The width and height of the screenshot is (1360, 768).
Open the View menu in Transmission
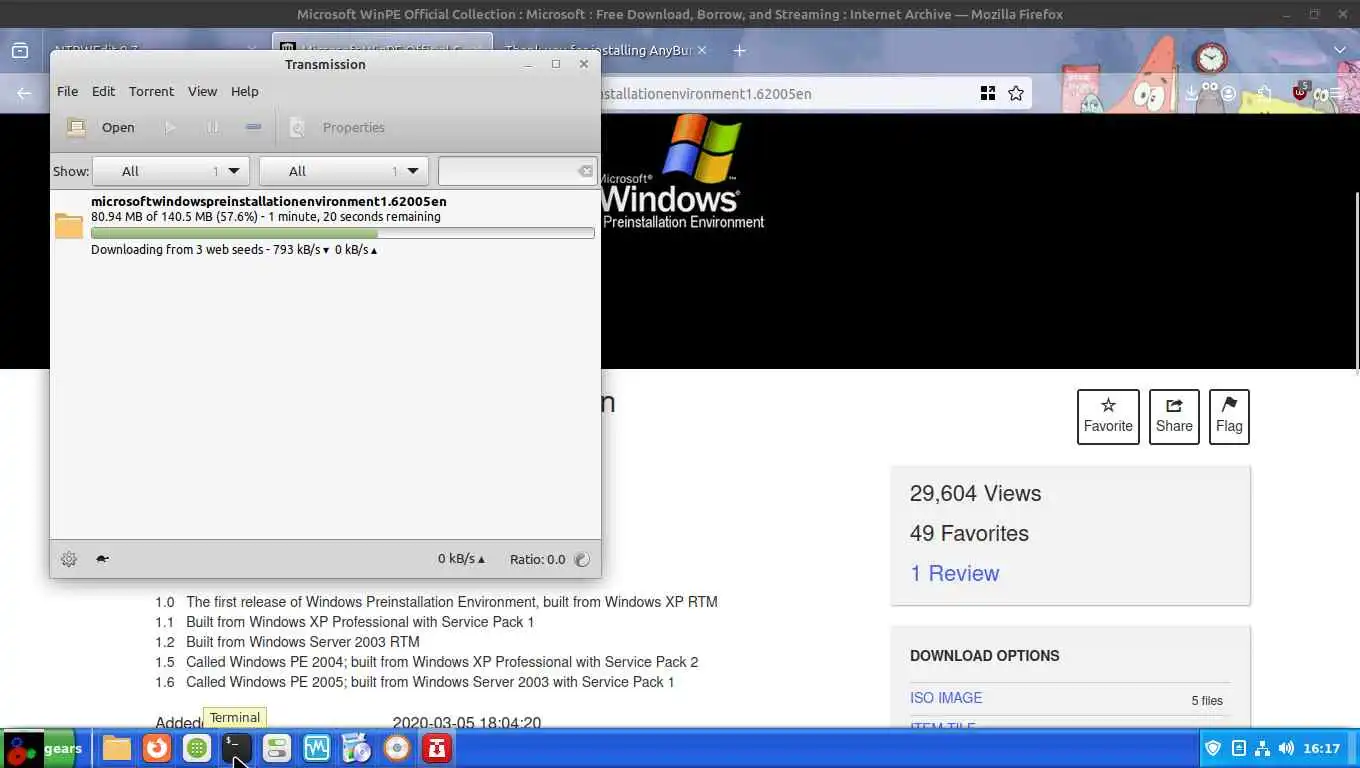click(x=202, y=91)
